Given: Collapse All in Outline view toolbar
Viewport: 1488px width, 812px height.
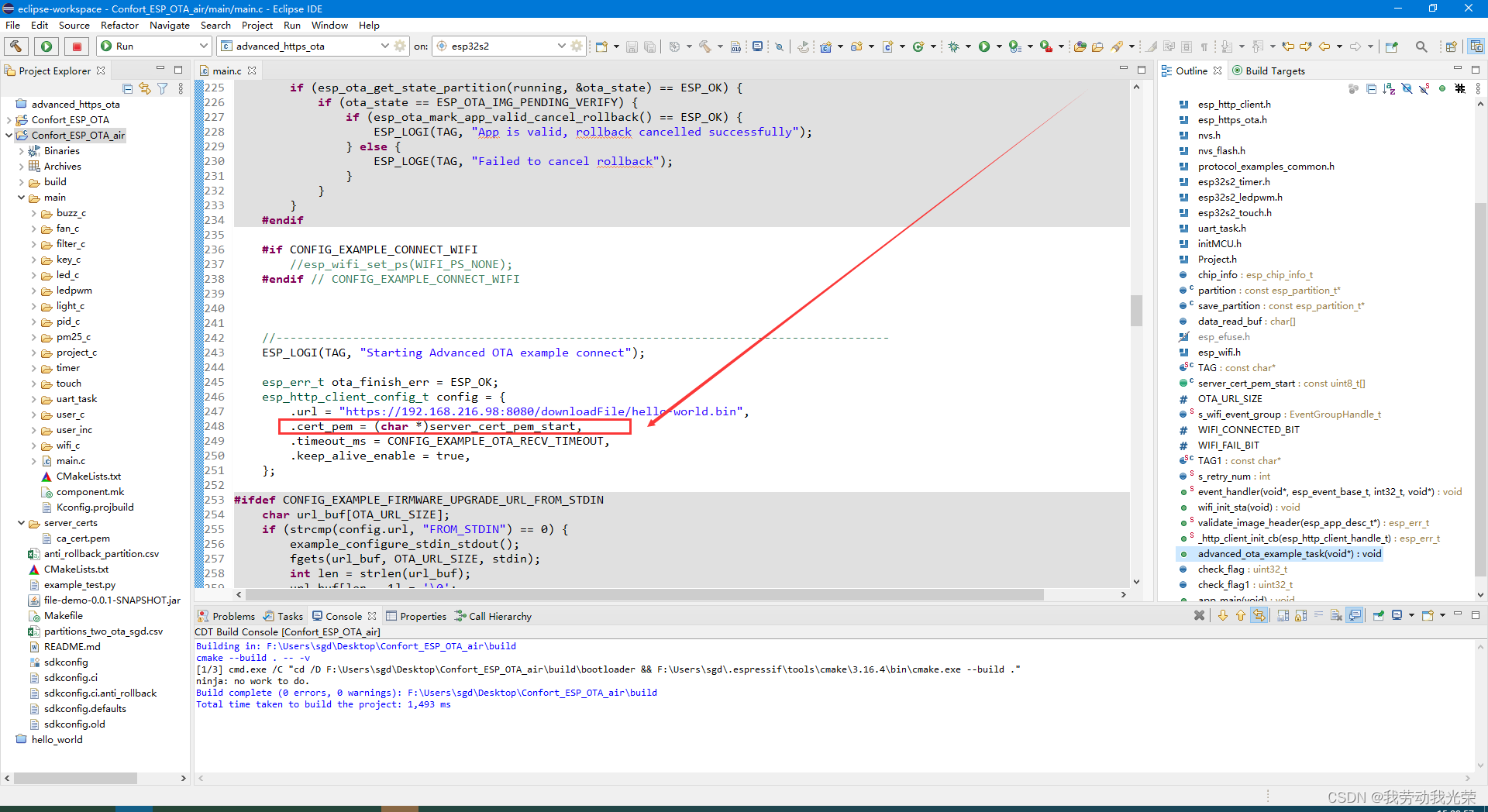Looking at the screenshot, I should [x=1371, y=88].
